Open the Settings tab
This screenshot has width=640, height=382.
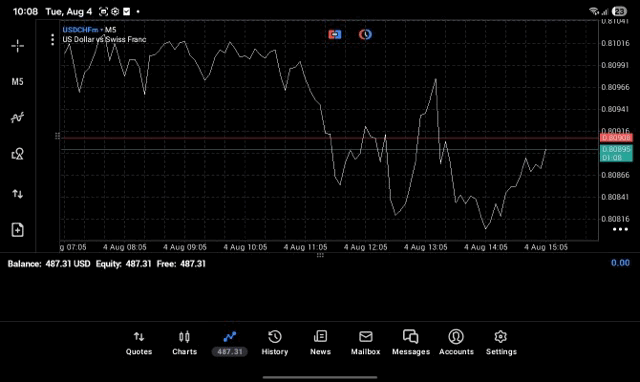(501, 343)
